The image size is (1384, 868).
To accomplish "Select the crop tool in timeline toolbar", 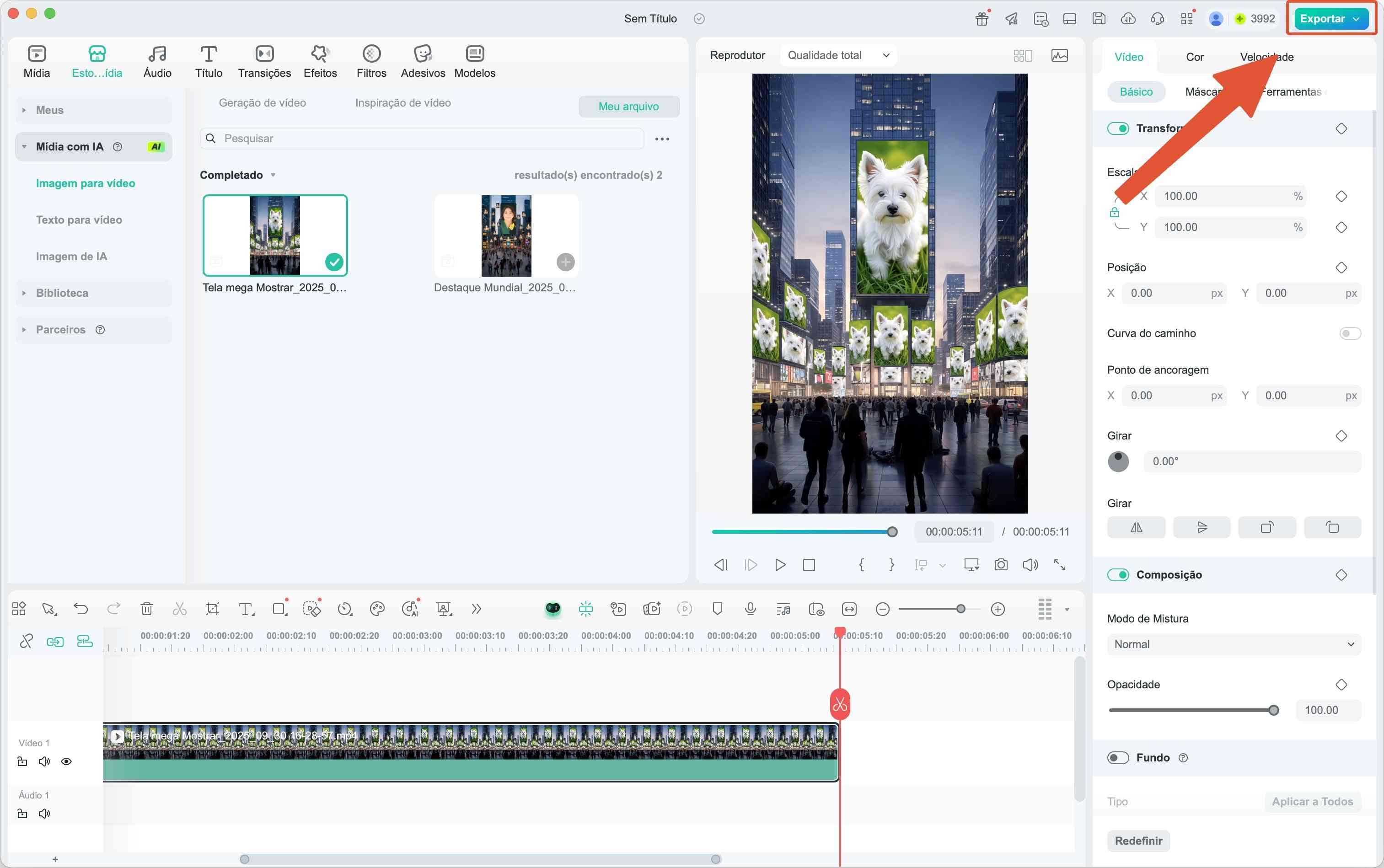I will pos(212,609).
